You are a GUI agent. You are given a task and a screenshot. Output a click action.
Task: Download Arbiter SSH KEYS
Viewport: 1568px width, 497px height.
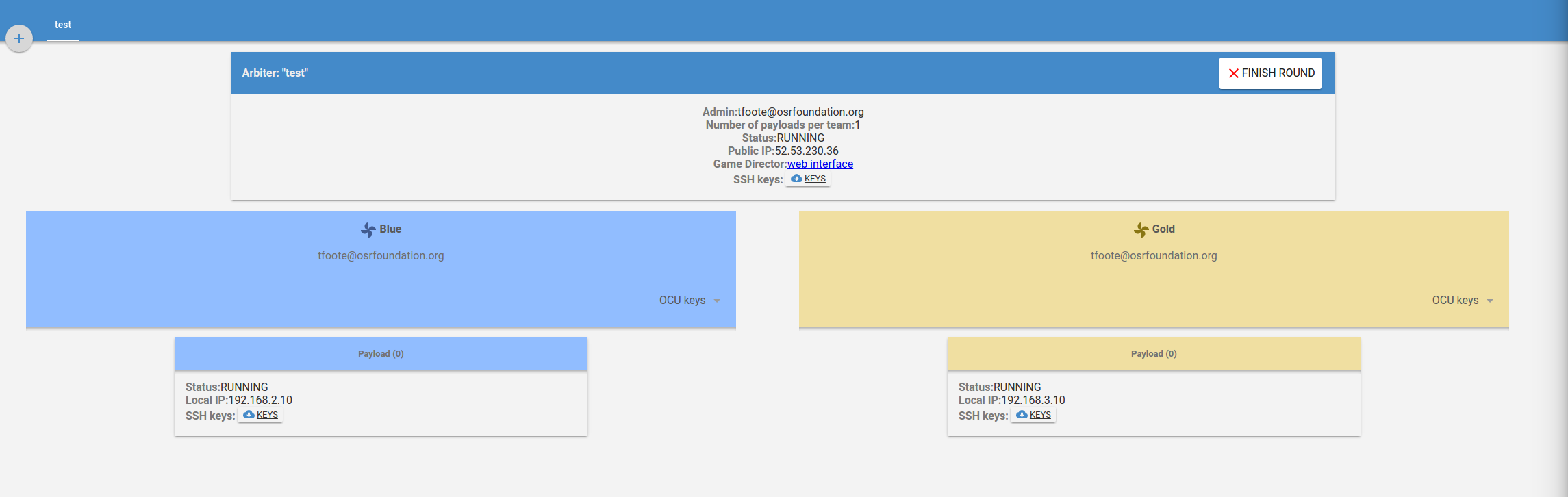(808, 179)
